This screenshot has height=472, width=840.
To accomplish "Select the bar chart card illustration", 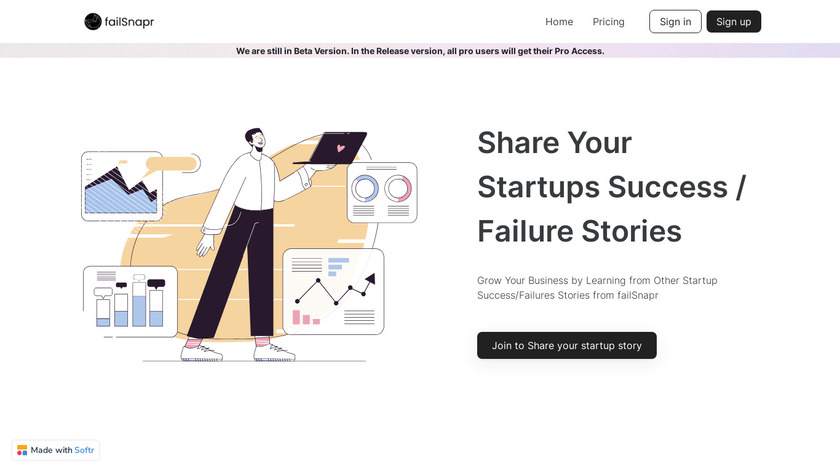I will 130,300.
